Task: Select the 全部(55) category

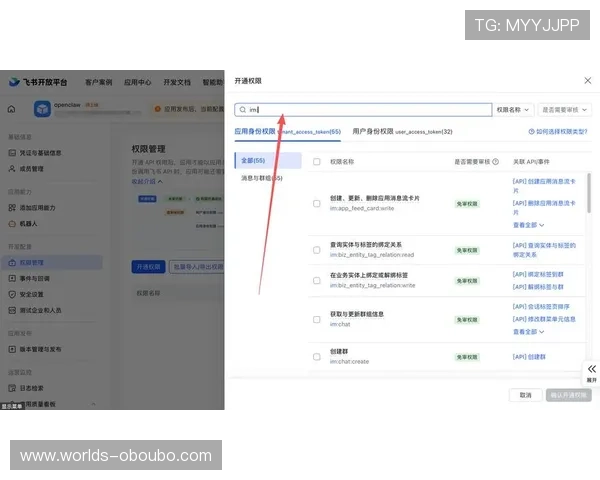Action: [268, 160]
